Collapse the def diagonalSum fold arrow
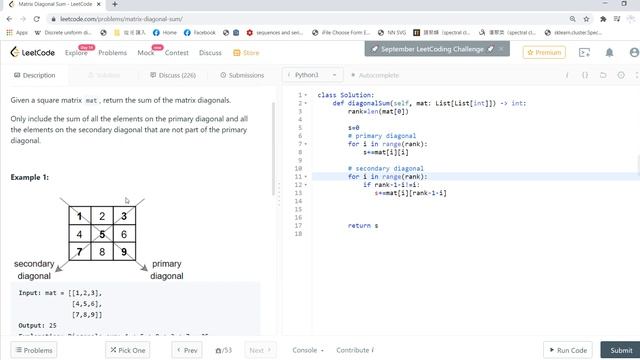 [x=306, y=103]
